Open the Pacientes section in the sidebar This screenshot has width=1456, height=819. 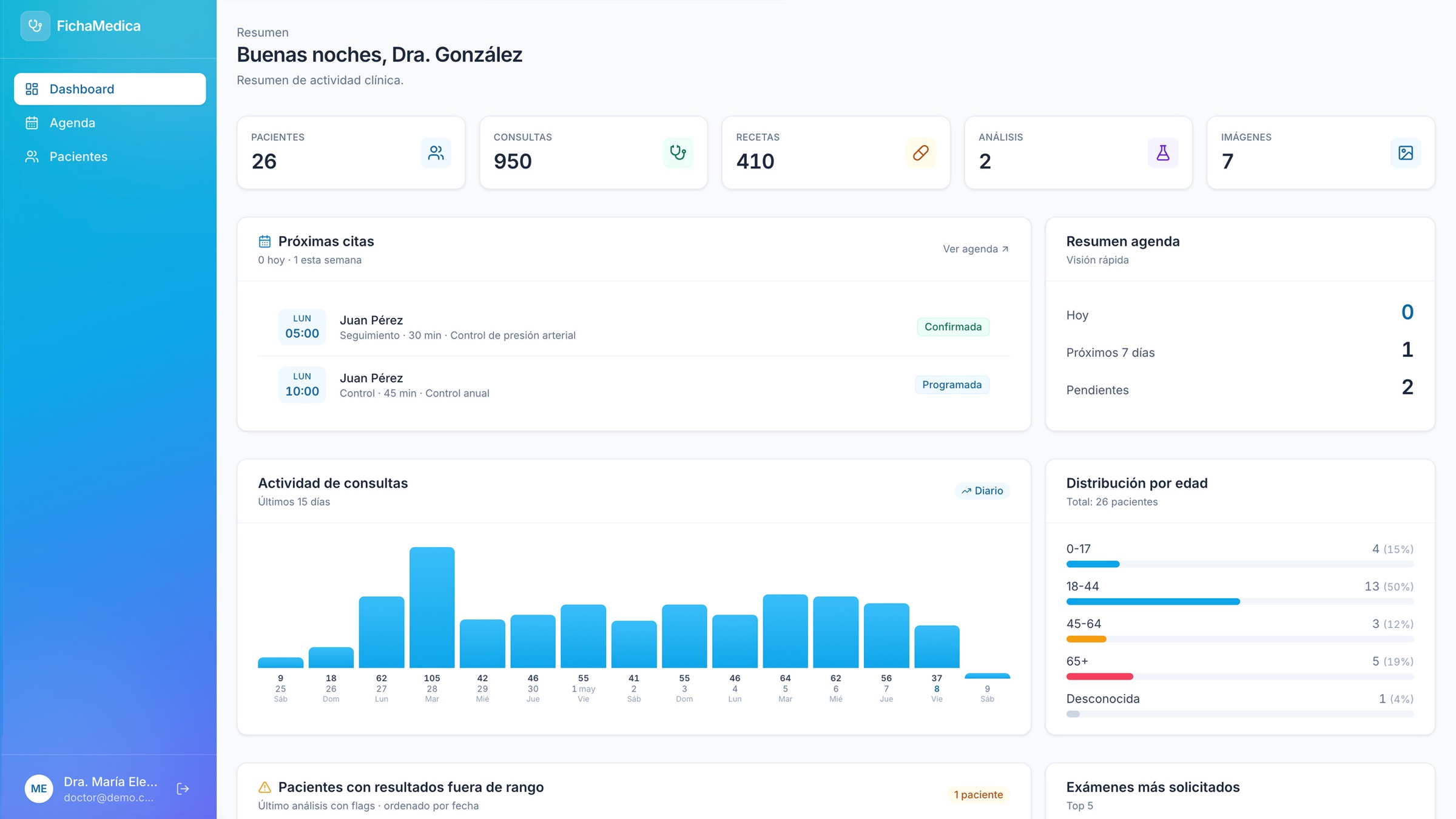110,157
